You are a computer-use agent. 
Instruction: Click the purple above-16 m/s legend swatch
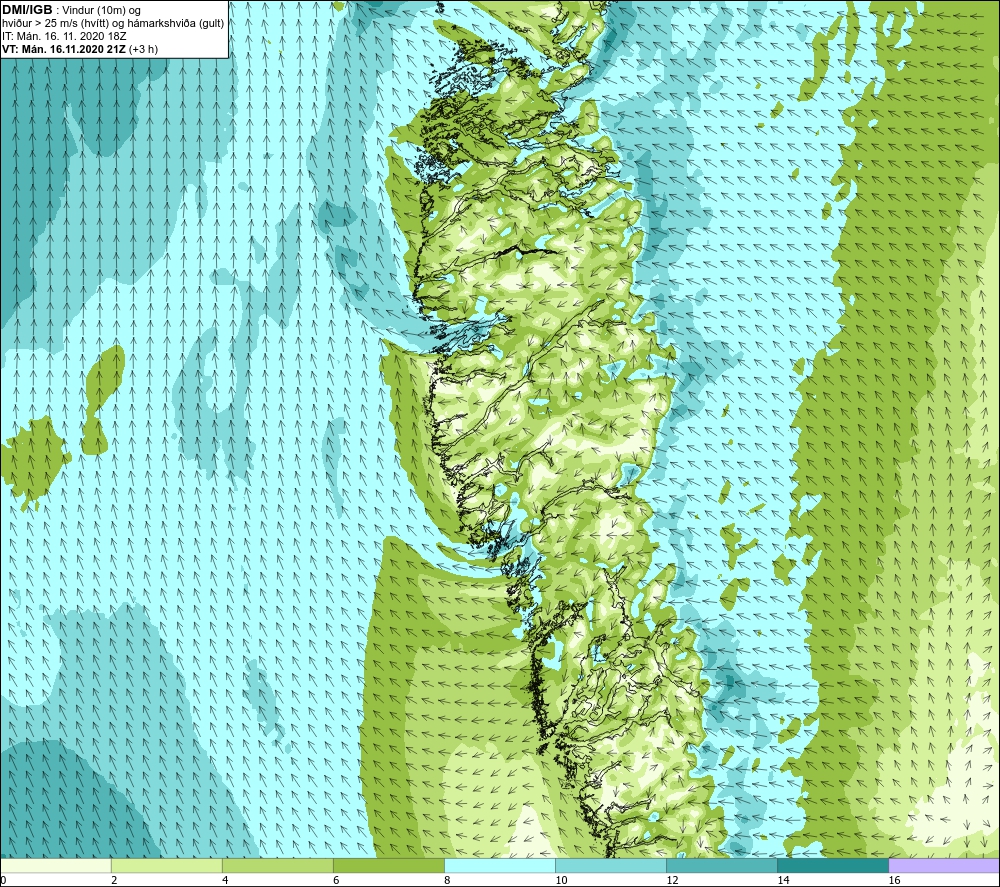[x=944, y=866]
